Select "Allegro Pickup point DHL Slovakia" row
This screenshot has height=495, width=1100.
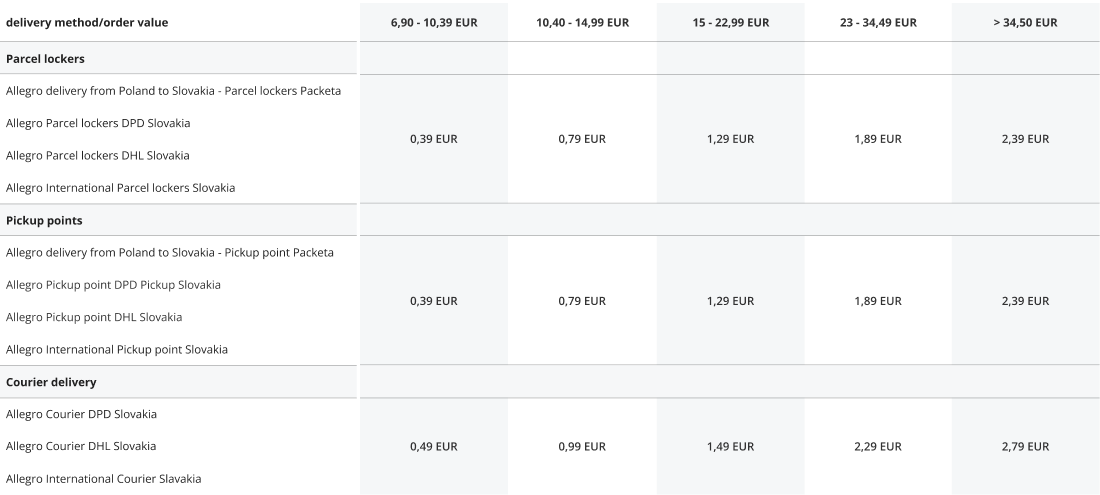[94, 317]
